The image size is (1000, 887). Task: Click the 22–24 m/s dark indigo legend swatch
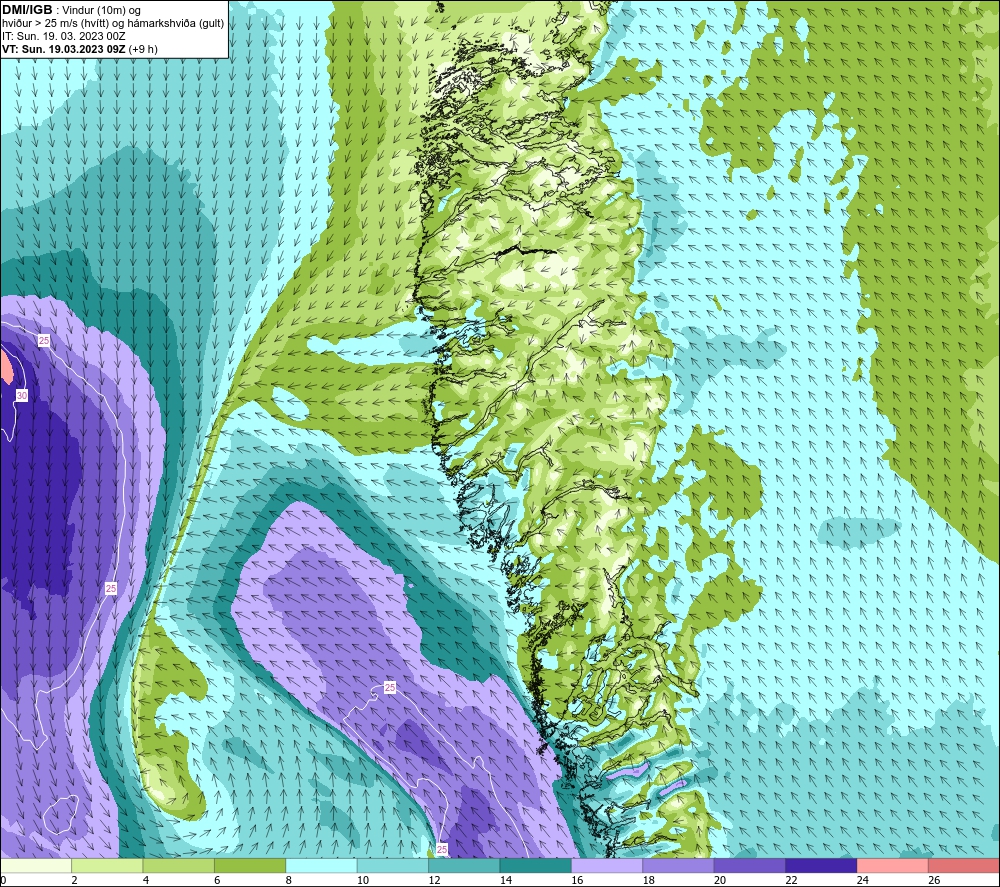821,865
